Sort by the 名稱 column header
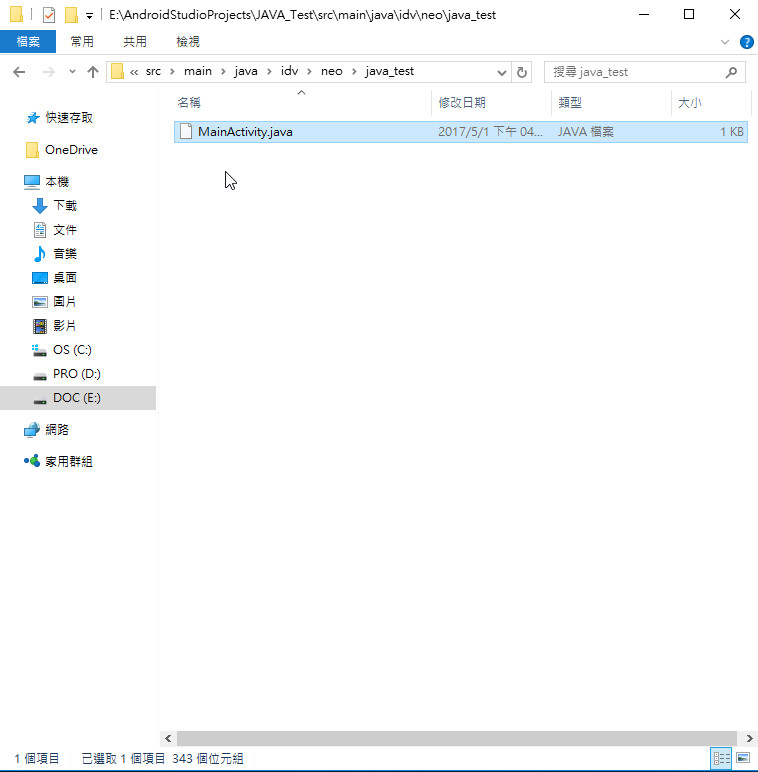758x772 pixels. click(189, 102)
